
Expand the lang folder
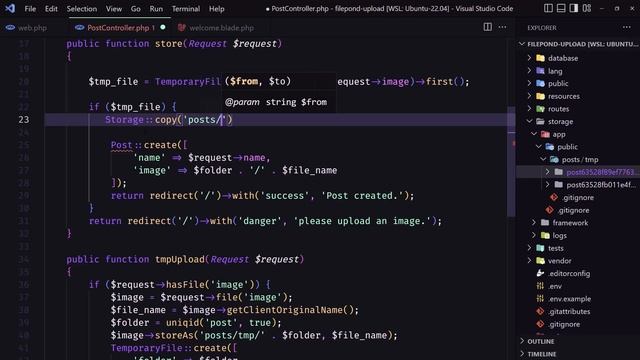pyautogui.click(x=529, y=71)
